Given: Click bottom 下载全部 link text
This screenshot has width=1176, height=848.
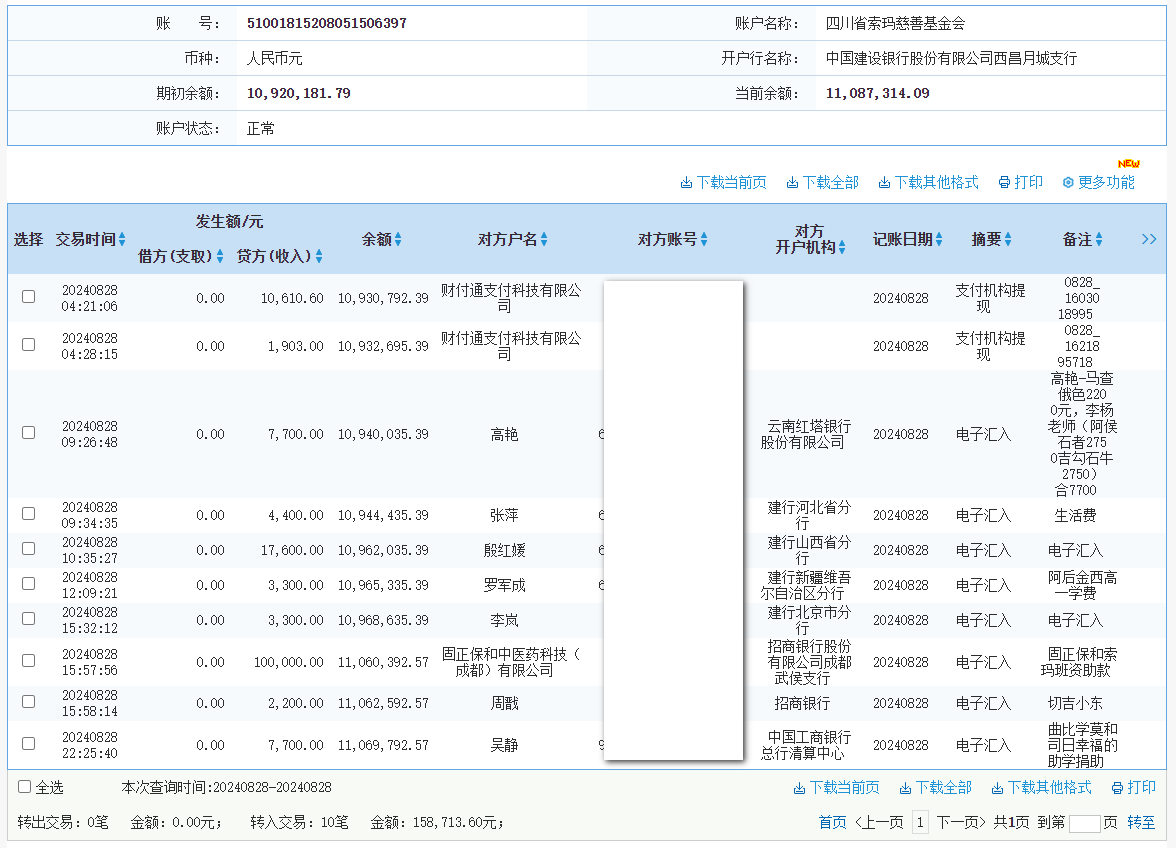Looking at the screenshot, I should click(944, 788).
